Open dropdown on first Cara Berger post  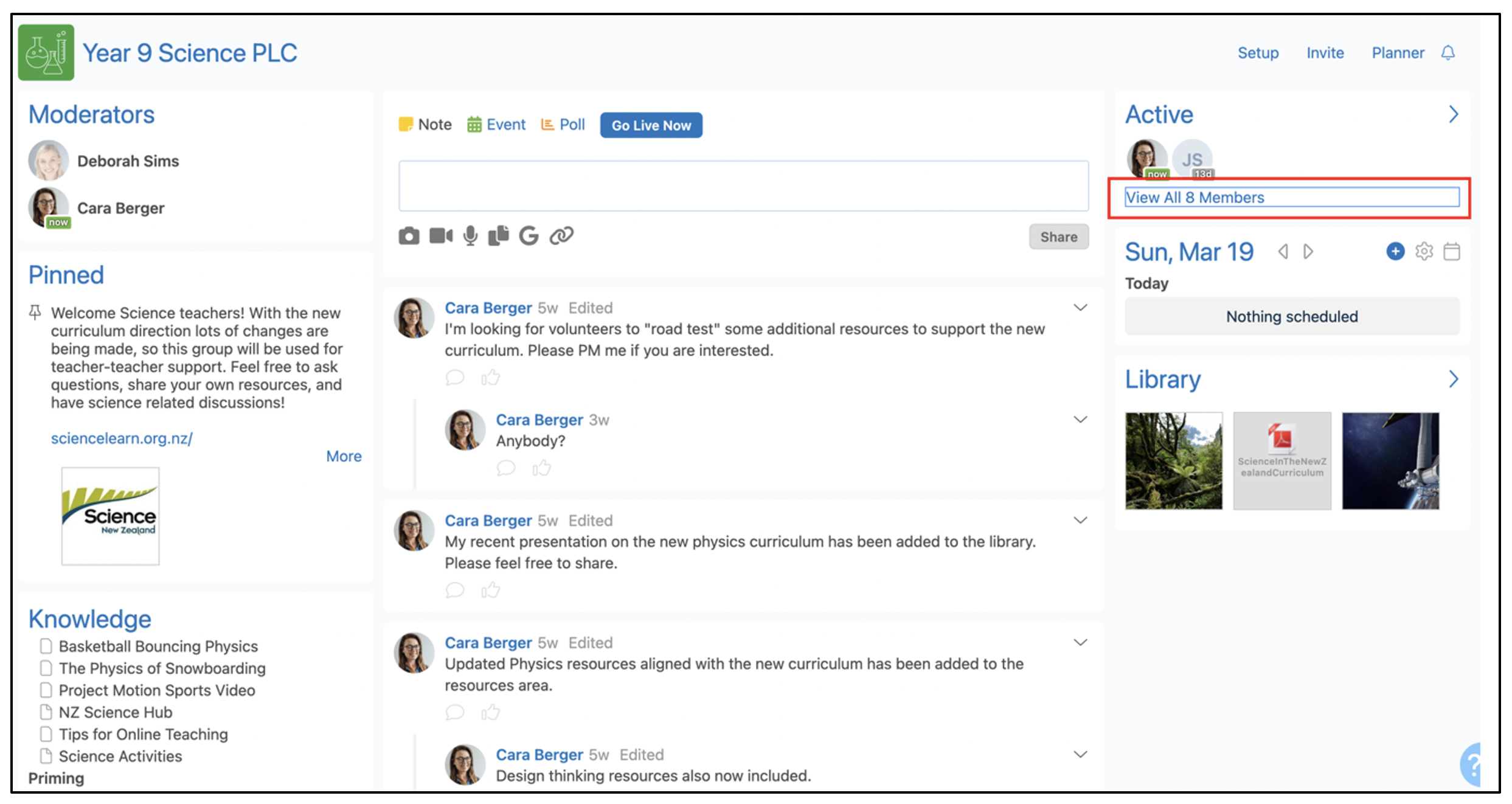tap(1080, 308)
